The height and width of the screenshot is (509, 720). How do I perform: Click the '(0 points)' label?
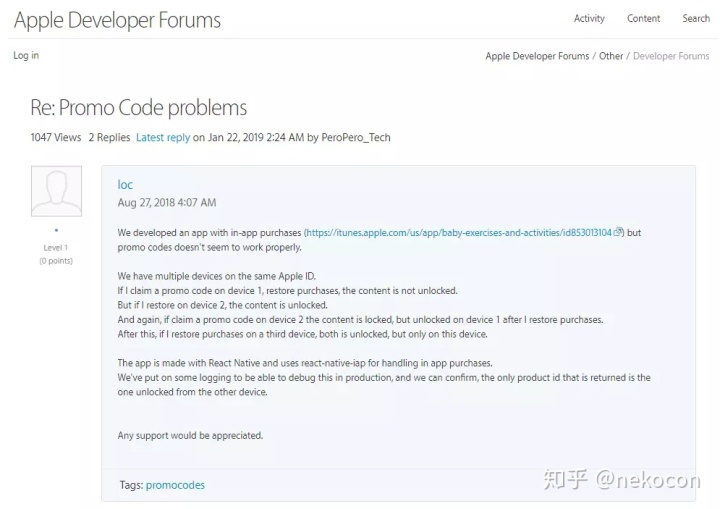[x=56, y=261]
